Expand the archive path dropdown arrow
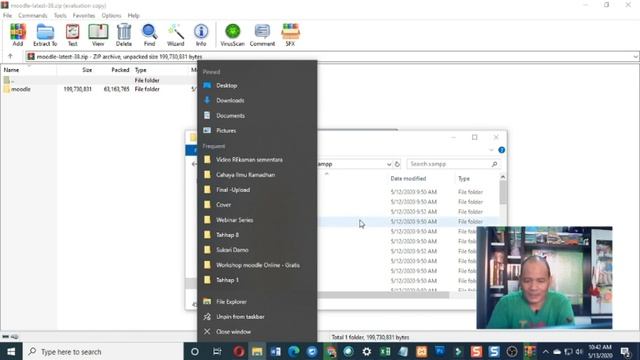The image size is (640, 360). [636, 57]
